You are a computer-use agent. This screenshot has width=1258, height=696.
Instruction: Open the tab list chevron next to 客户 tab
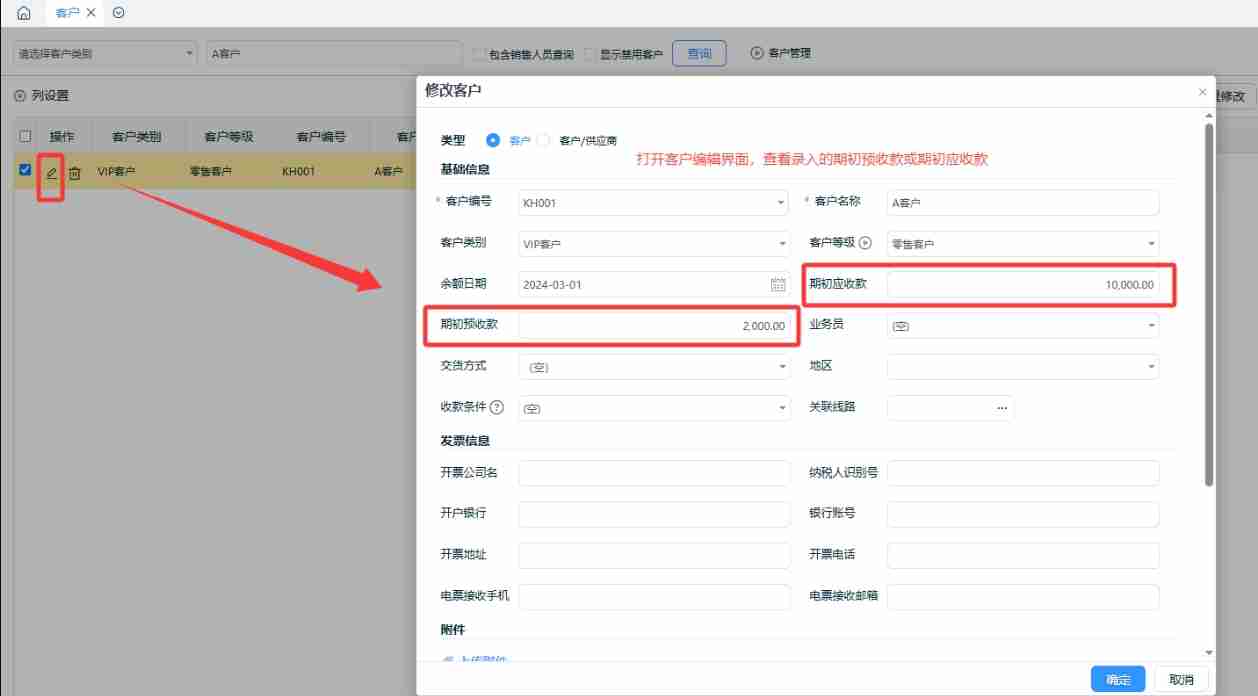click(119, 13)
